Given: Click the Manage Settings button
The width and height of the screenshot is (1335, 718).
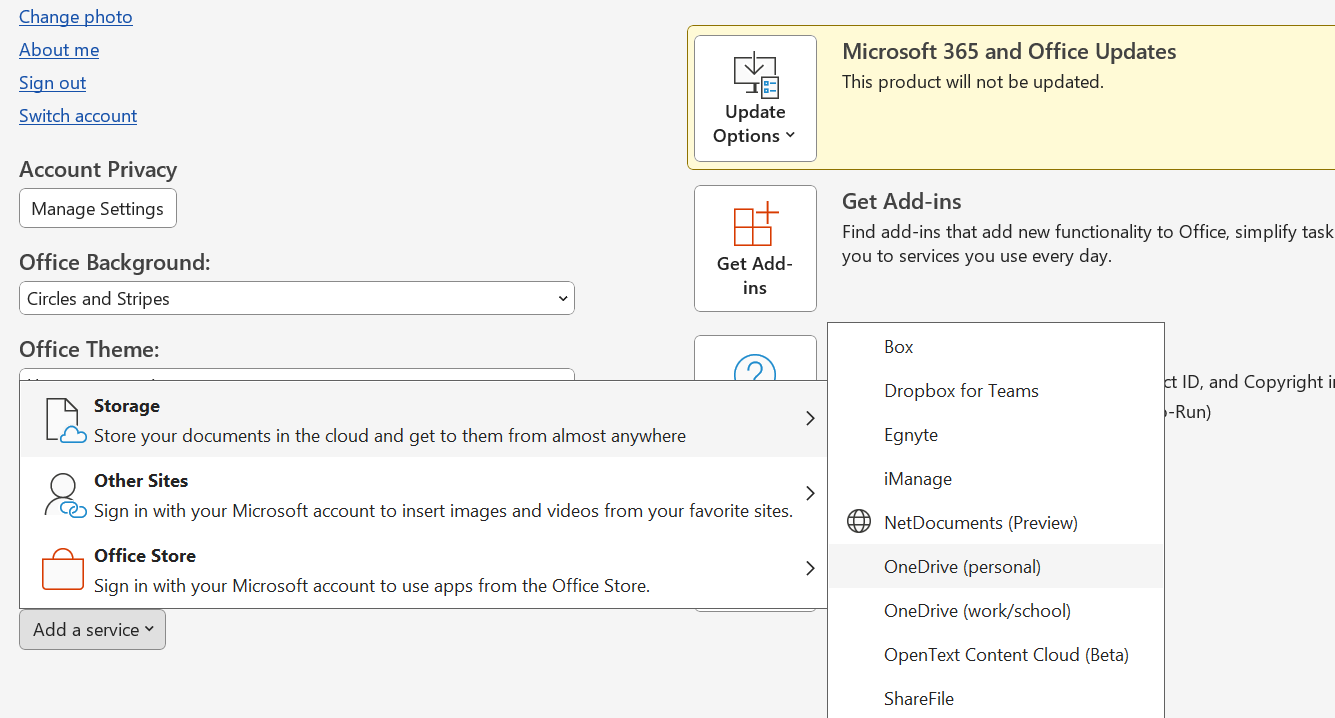Looking at the screenshot, I should (x=97, y=208).
